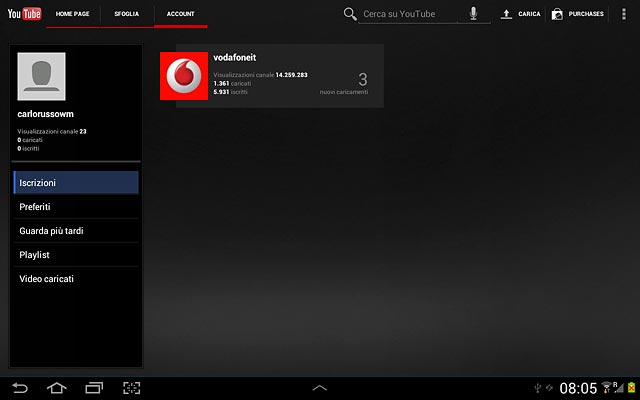Image resolution: width=640 pixels, height=400 pixels.
Task: Select the 0 caricati profile text
Action: 30,140
